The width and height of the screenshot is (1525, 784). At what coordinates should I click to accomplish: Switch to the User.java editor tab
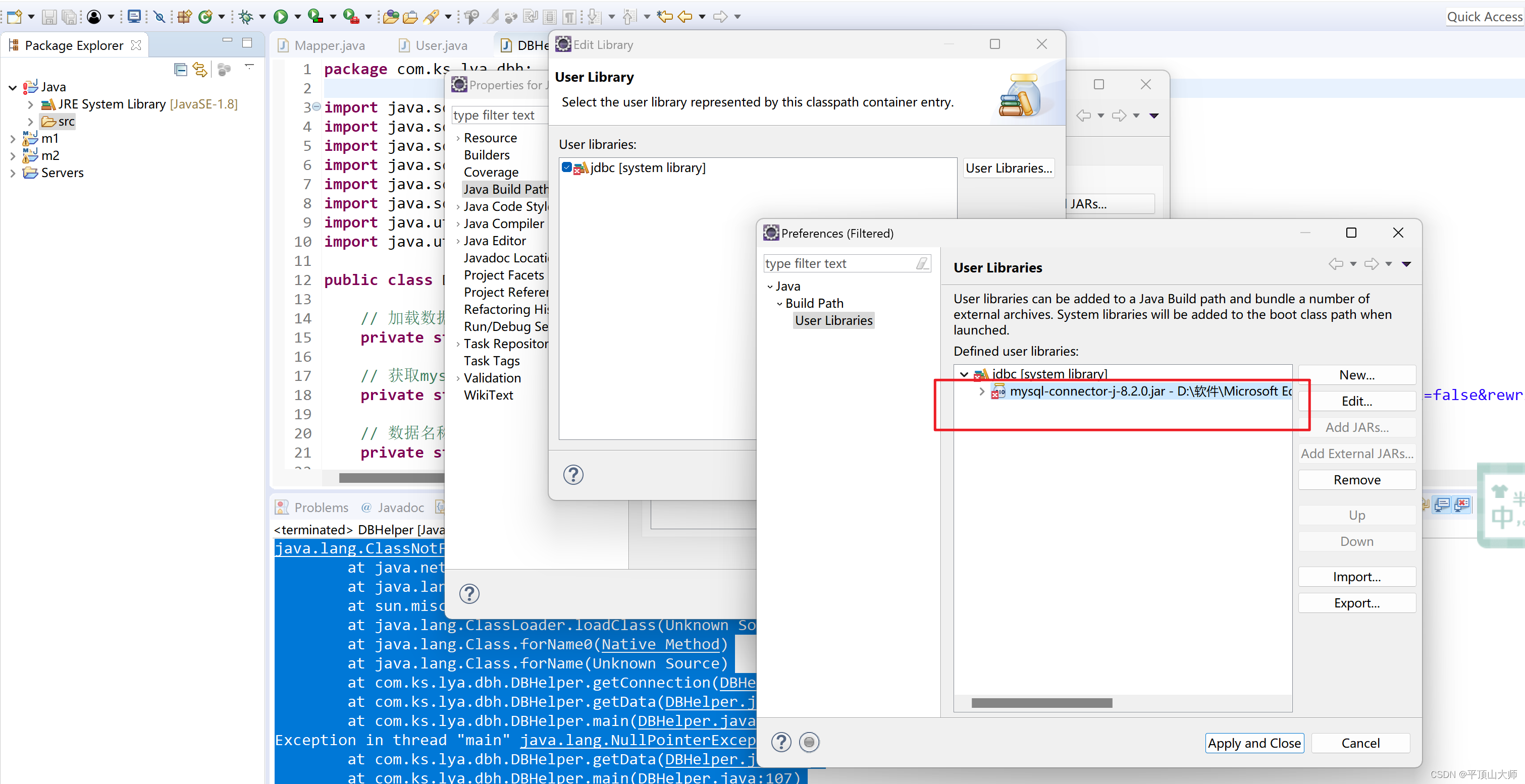click(x=441, y=45)
